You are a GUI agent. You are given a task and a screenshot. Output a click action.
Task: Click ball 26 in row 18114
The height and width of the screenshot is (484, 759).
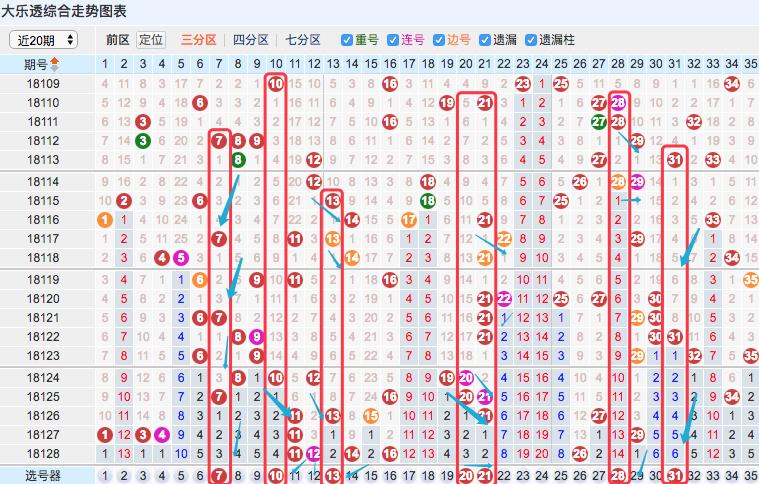tap(580, 182)
